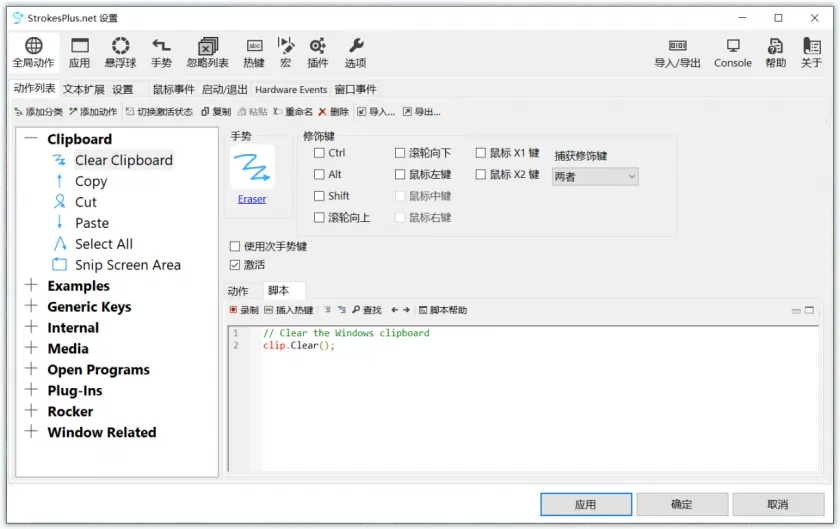Image resolution: width=840 pixels, height=529 pixels.
Task: Expand the Examples category
Action: (x=31, y=285)
